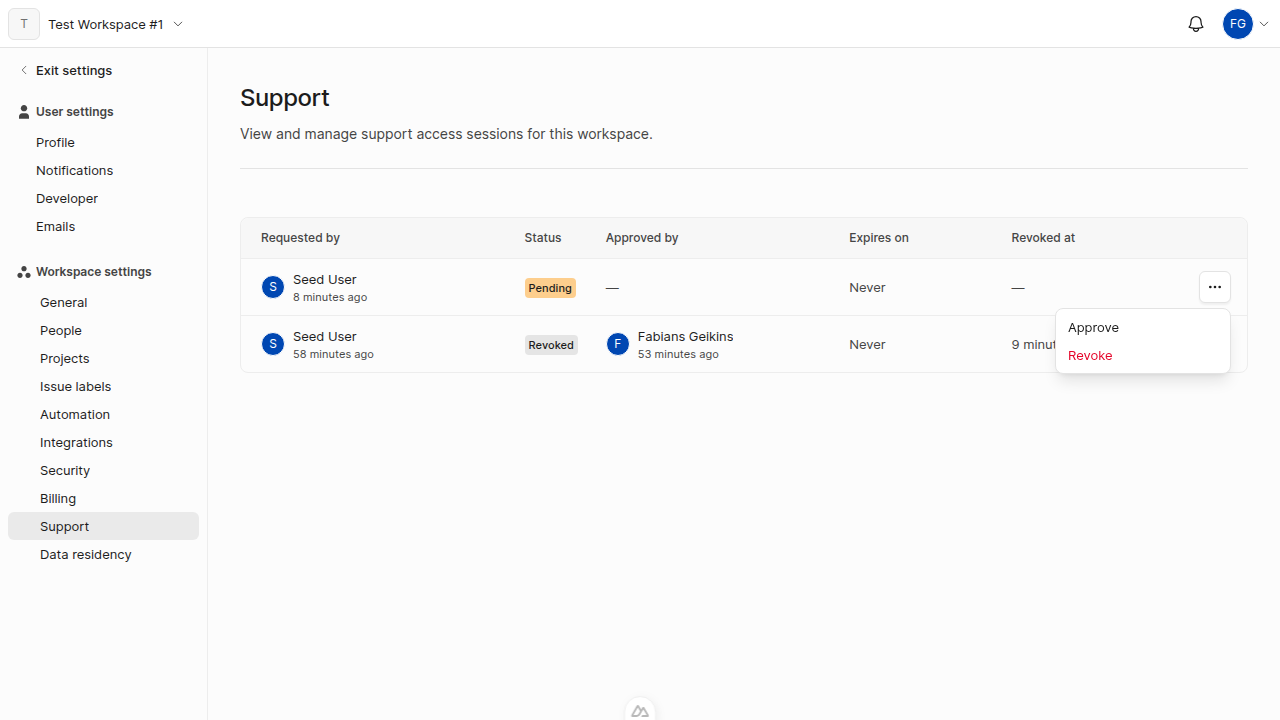The width and height of the screenshot is (1280, 720).
Task: Click the Seed User avatar in the Pending row
Action: [272, 287]
